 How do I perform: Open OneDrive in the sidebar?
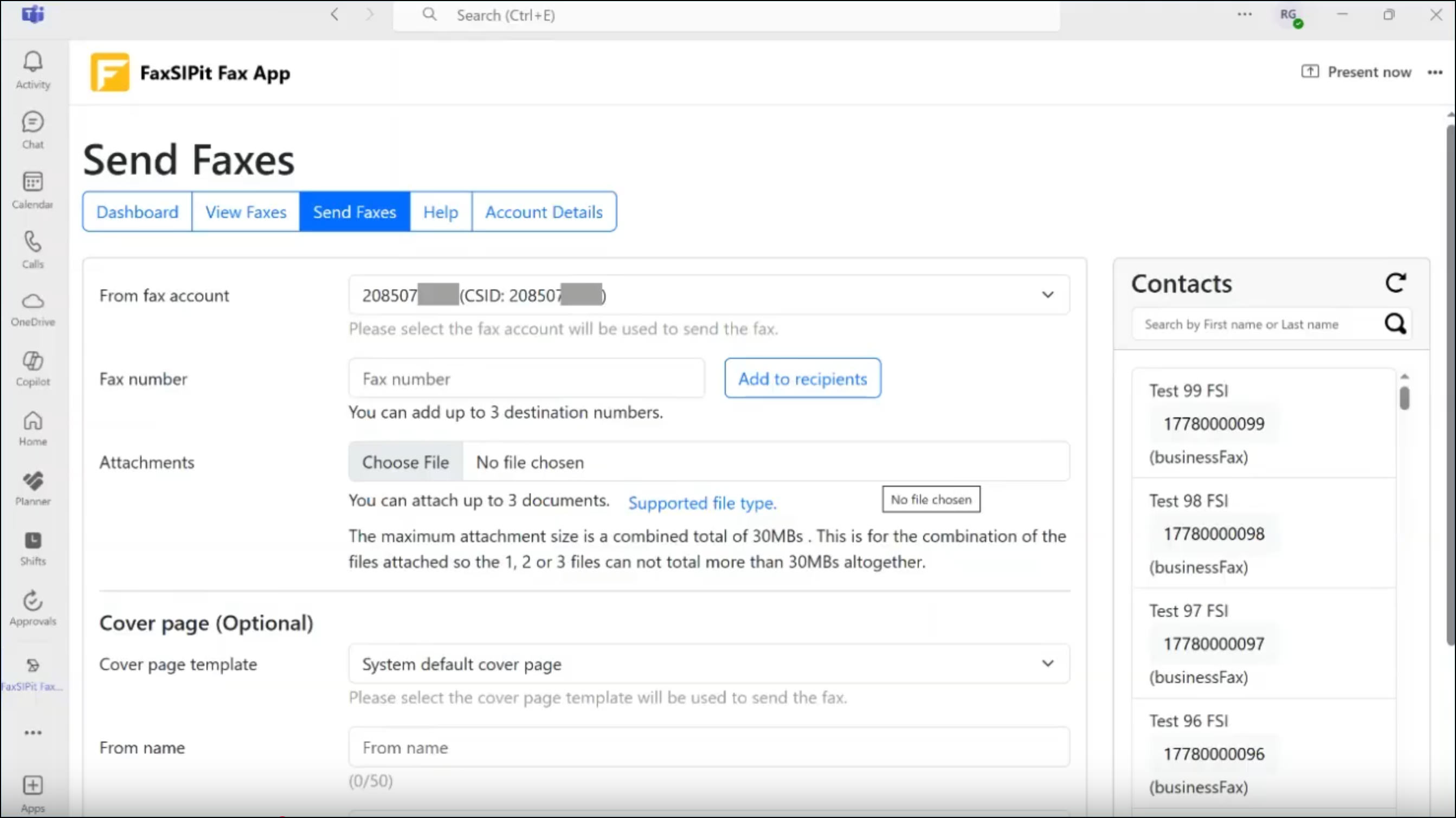coord(33,302)
